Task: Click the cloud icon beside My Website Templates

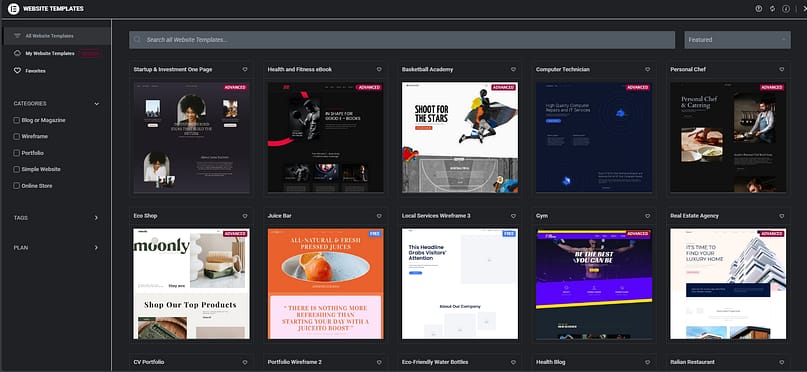Action: click(17, 54)
